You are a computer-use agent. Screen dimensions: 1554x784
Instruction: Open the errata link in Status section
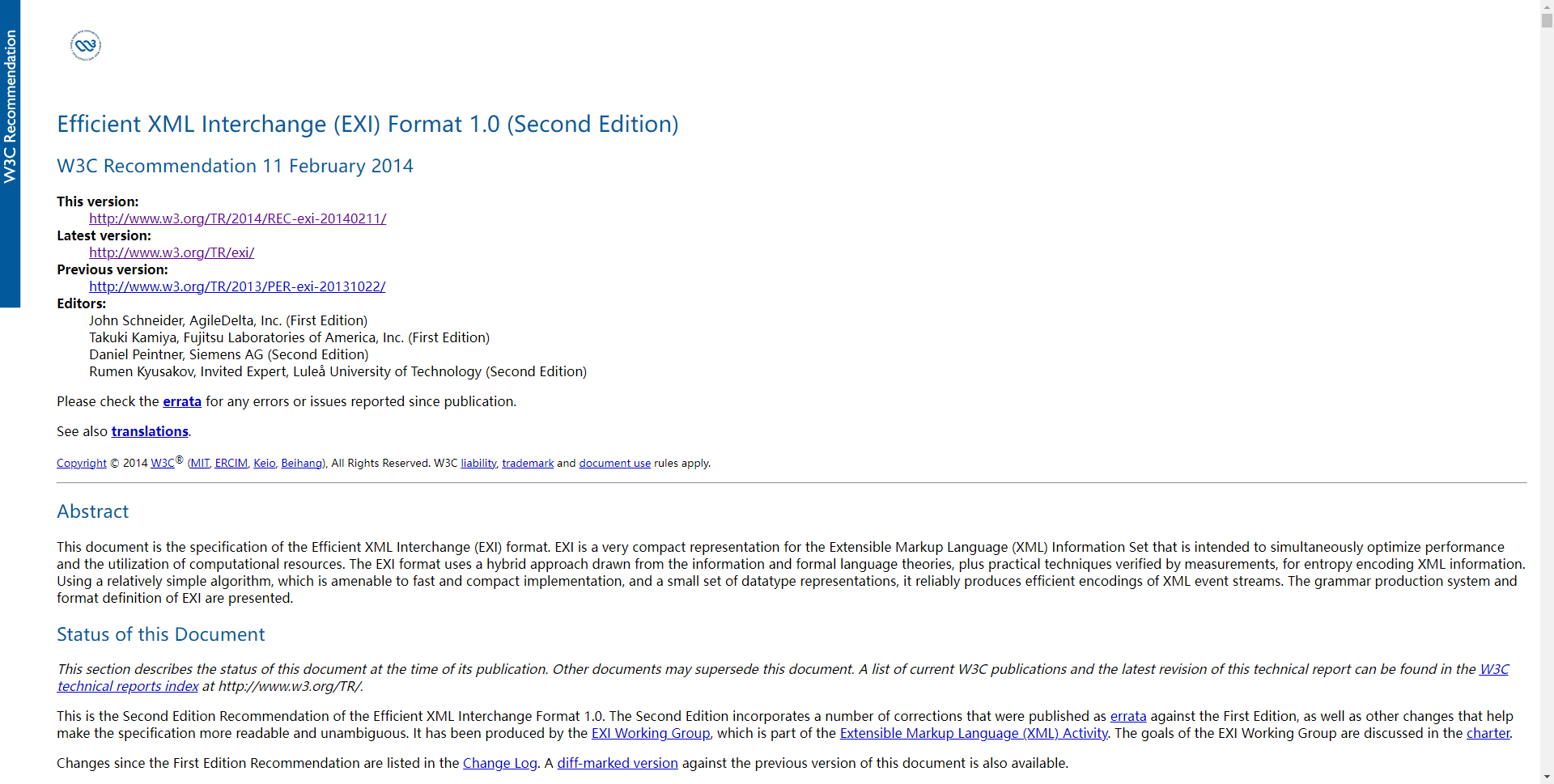pos(1128,716)
